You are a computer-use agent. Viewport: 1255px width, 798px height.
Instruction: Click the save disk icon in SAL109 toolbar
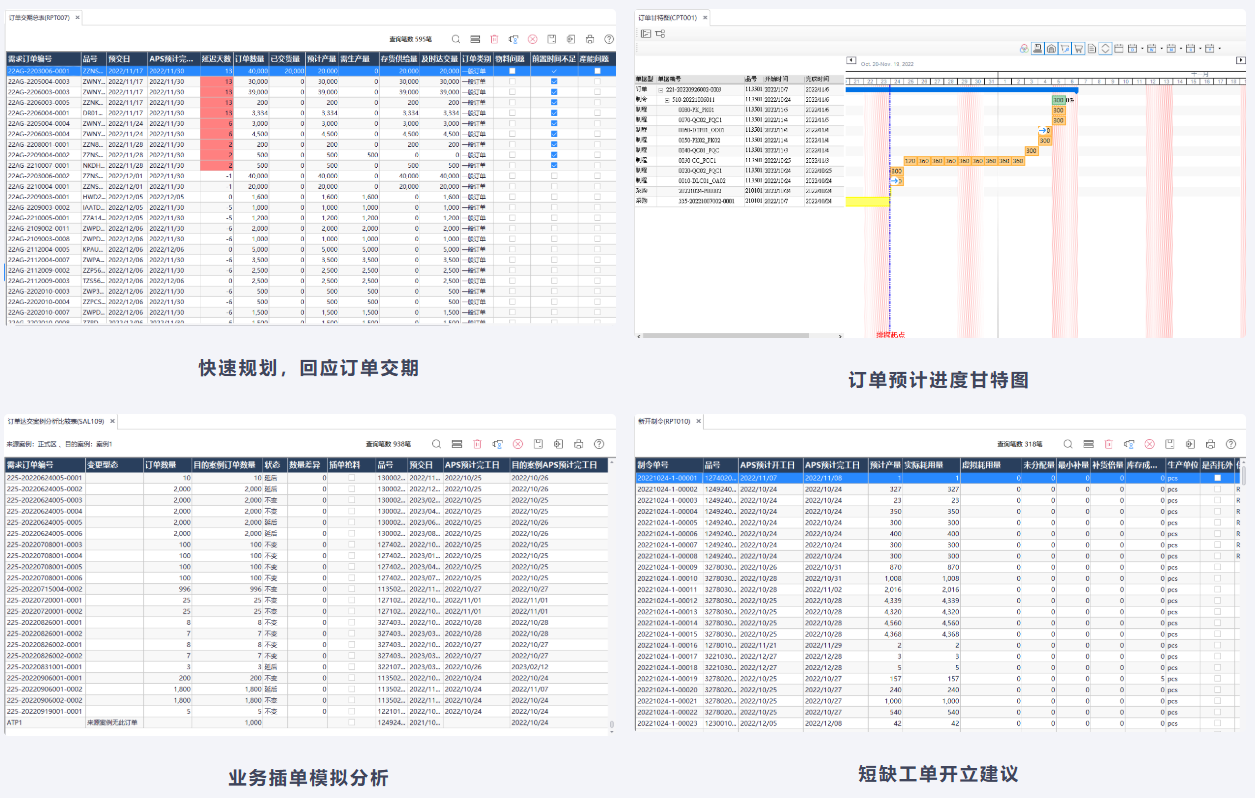(x=538, y=444)
